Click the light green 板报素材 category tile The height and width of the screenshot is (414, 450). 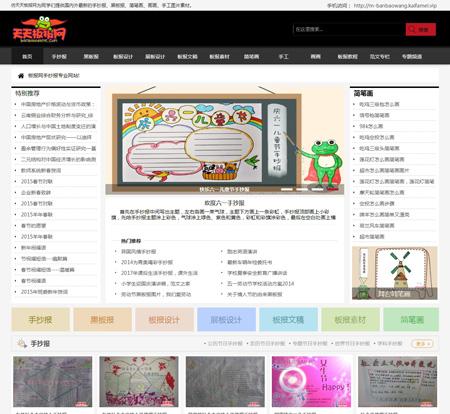(x=350, y=320)
